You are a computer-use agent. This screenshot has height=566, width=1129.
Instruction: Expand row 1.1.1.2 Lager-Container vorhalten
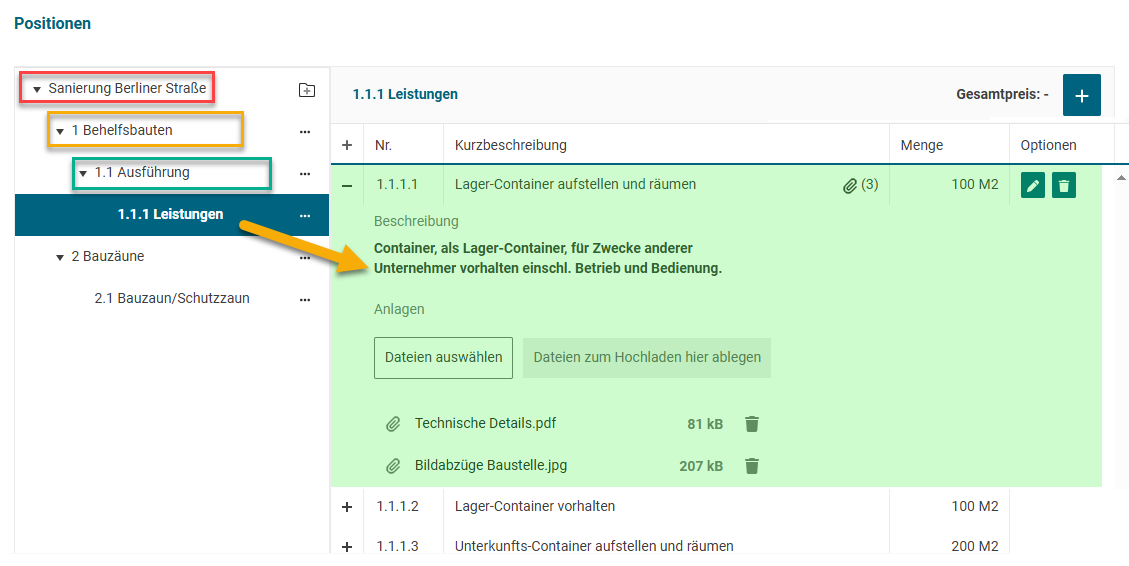point(347,507)
